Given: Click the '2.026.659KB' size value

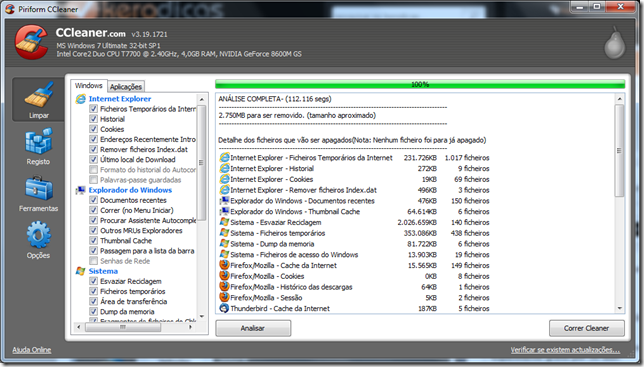Looking at the screenshot, I should point(417,222).
